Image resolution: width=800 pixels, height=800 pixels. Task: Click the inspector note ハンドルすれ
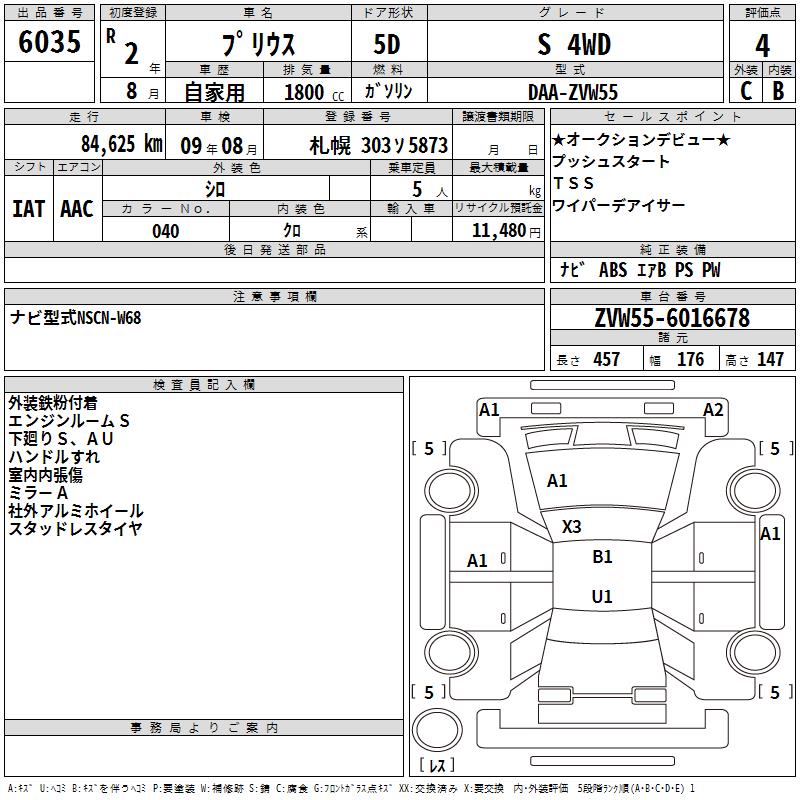(x=54, y=457)
